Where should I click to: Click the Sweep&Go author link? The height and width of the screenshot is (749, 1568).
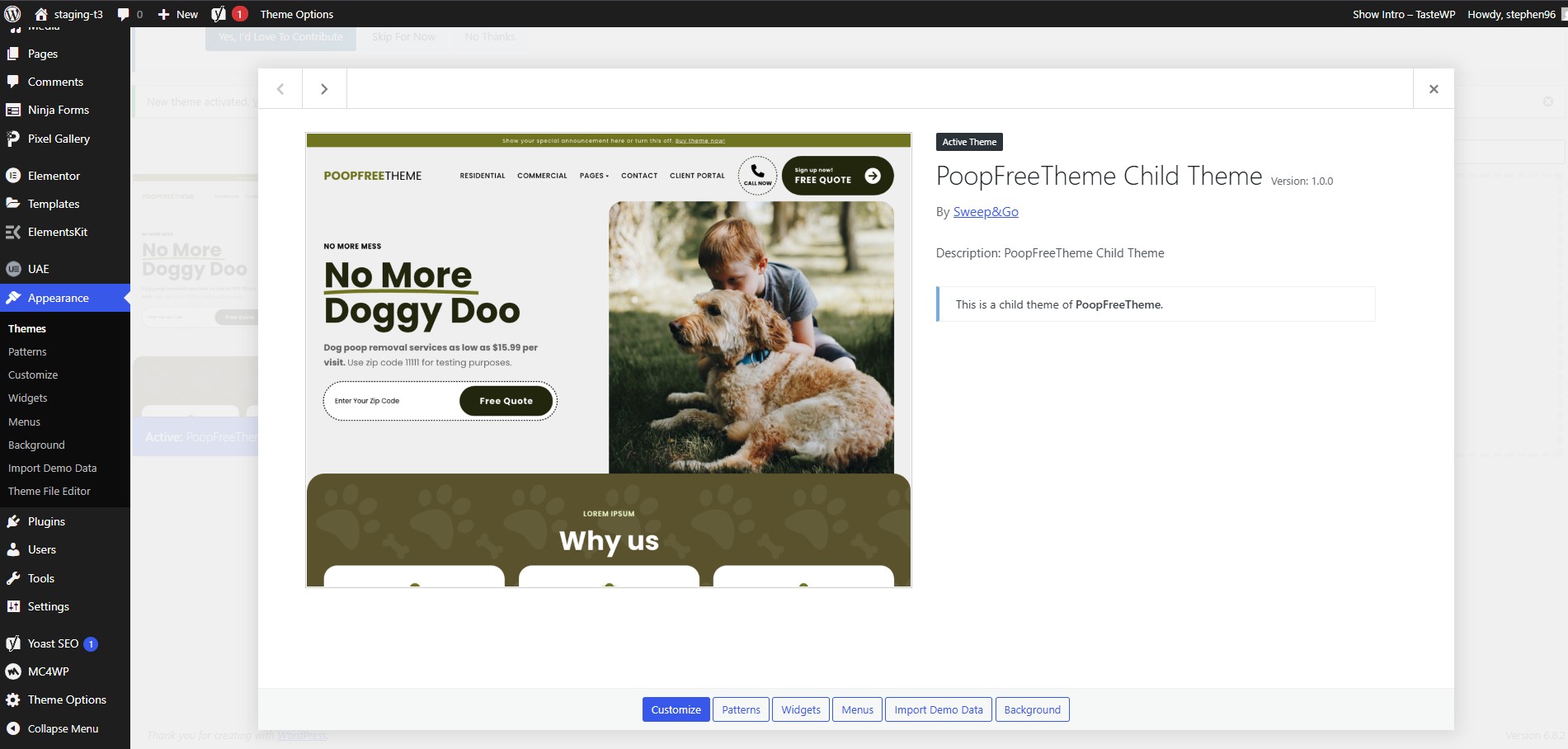986,212
